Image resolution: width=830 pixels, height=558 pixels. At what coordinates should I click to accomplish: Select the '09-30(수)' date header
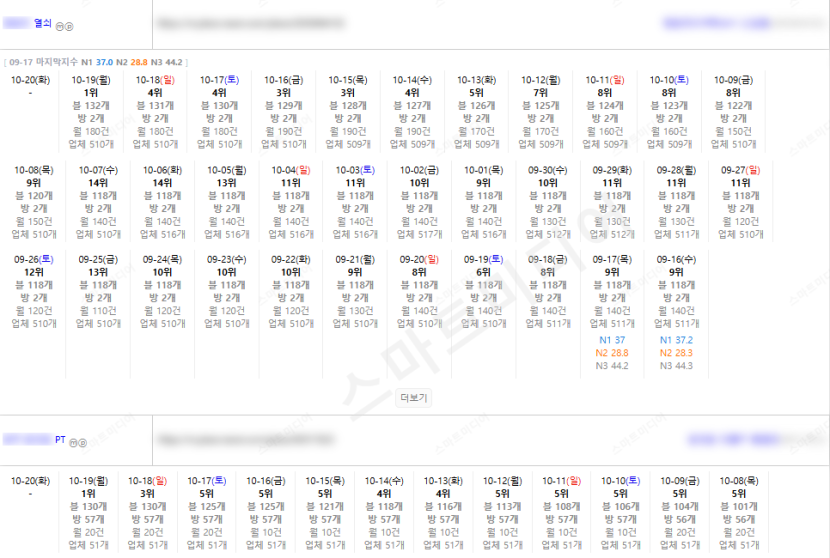pyautogui.click(x=548, y=170)
